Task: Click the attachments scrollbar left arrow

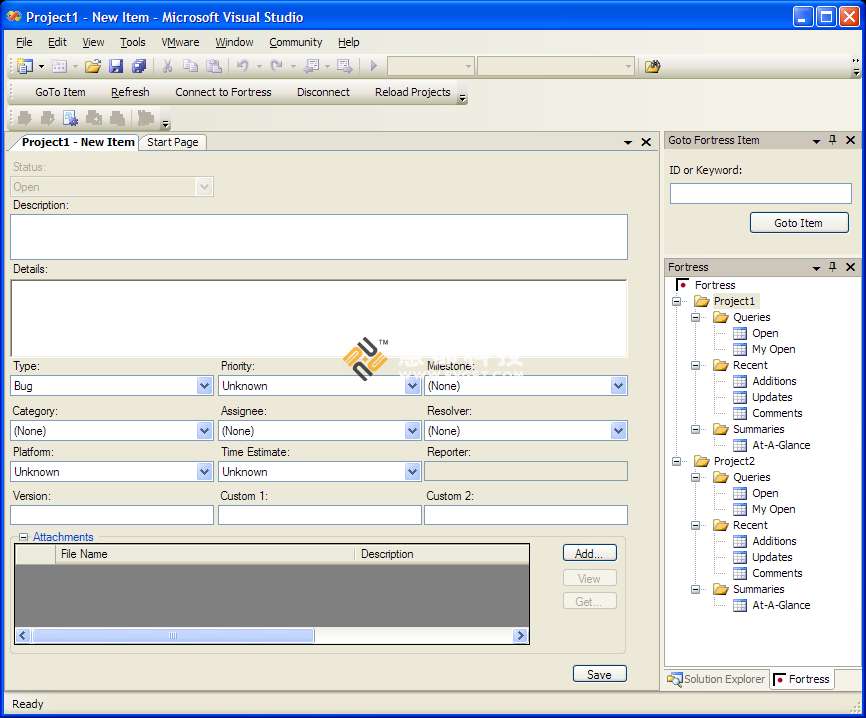Action: (23, 636)
